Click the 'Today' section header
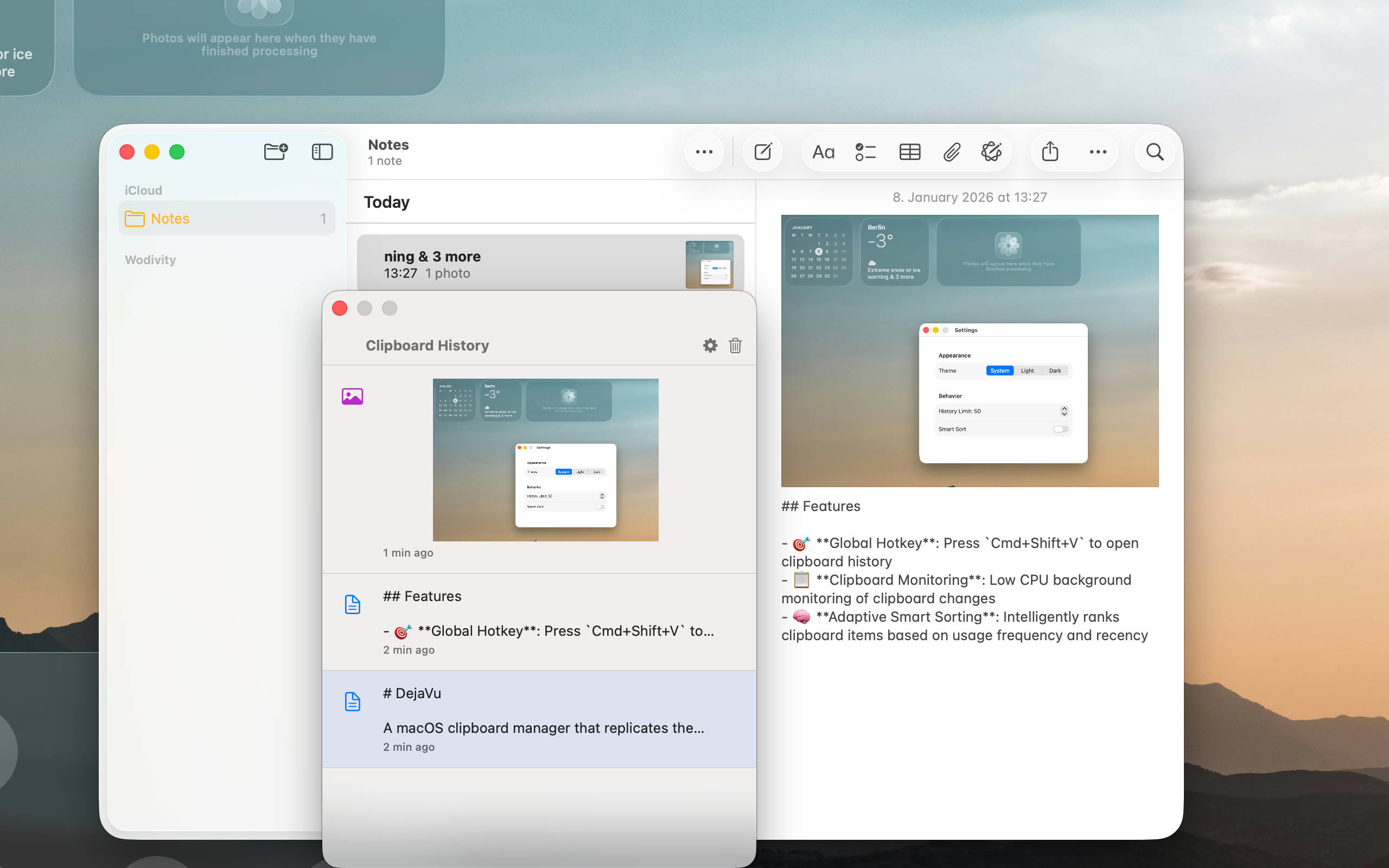1389x868 pixels. point(387,202)
